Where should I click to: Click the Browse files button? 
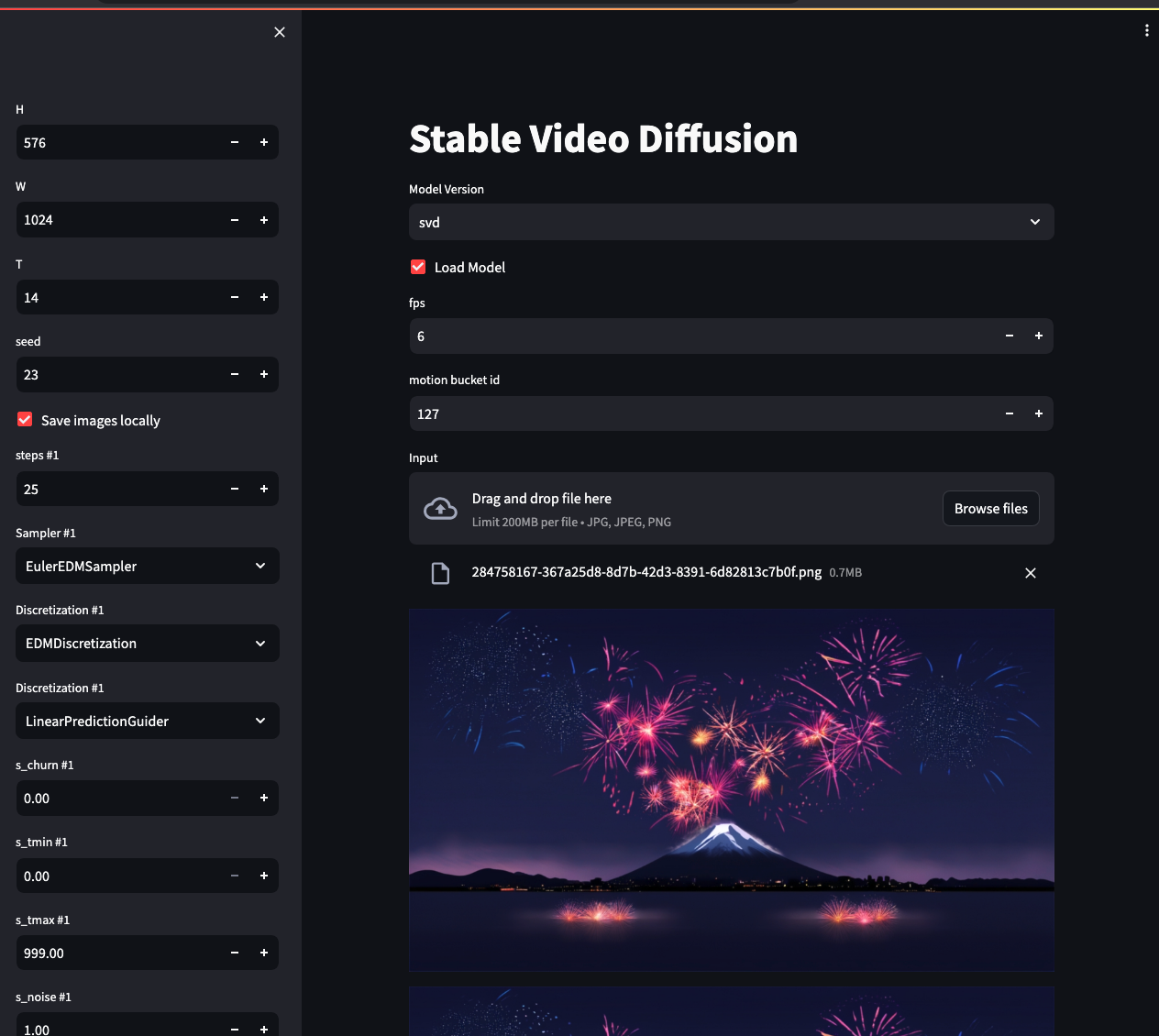point(990,508)
